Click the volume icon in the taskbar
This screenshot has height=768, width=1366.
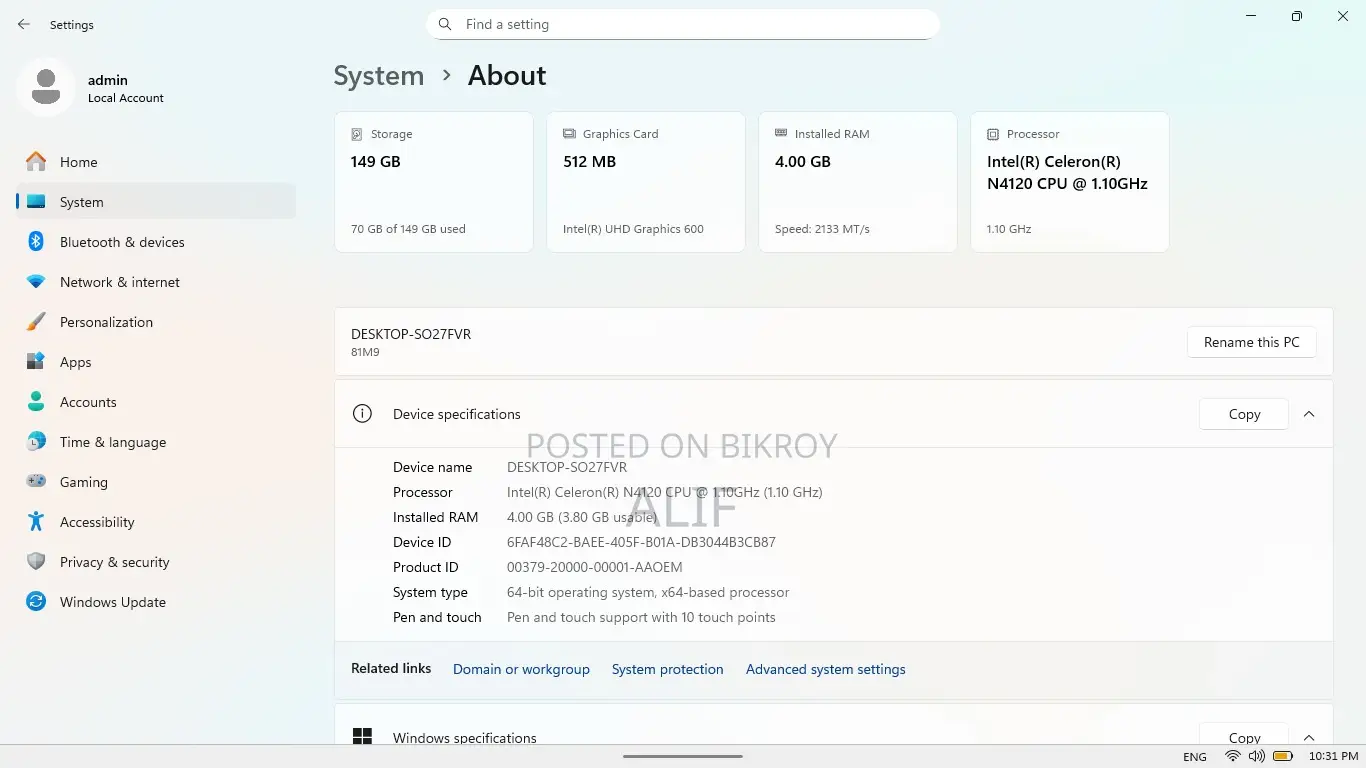[1256, 756]
